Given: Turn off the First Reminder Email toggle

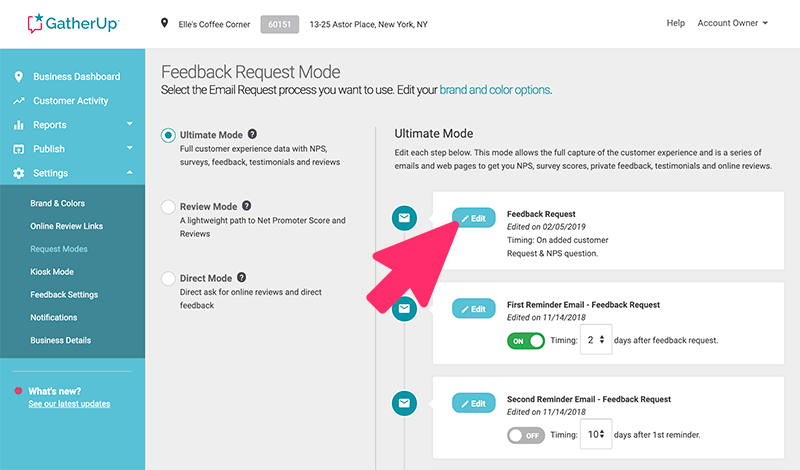Looking at the screenshot, I should [526, 340].
